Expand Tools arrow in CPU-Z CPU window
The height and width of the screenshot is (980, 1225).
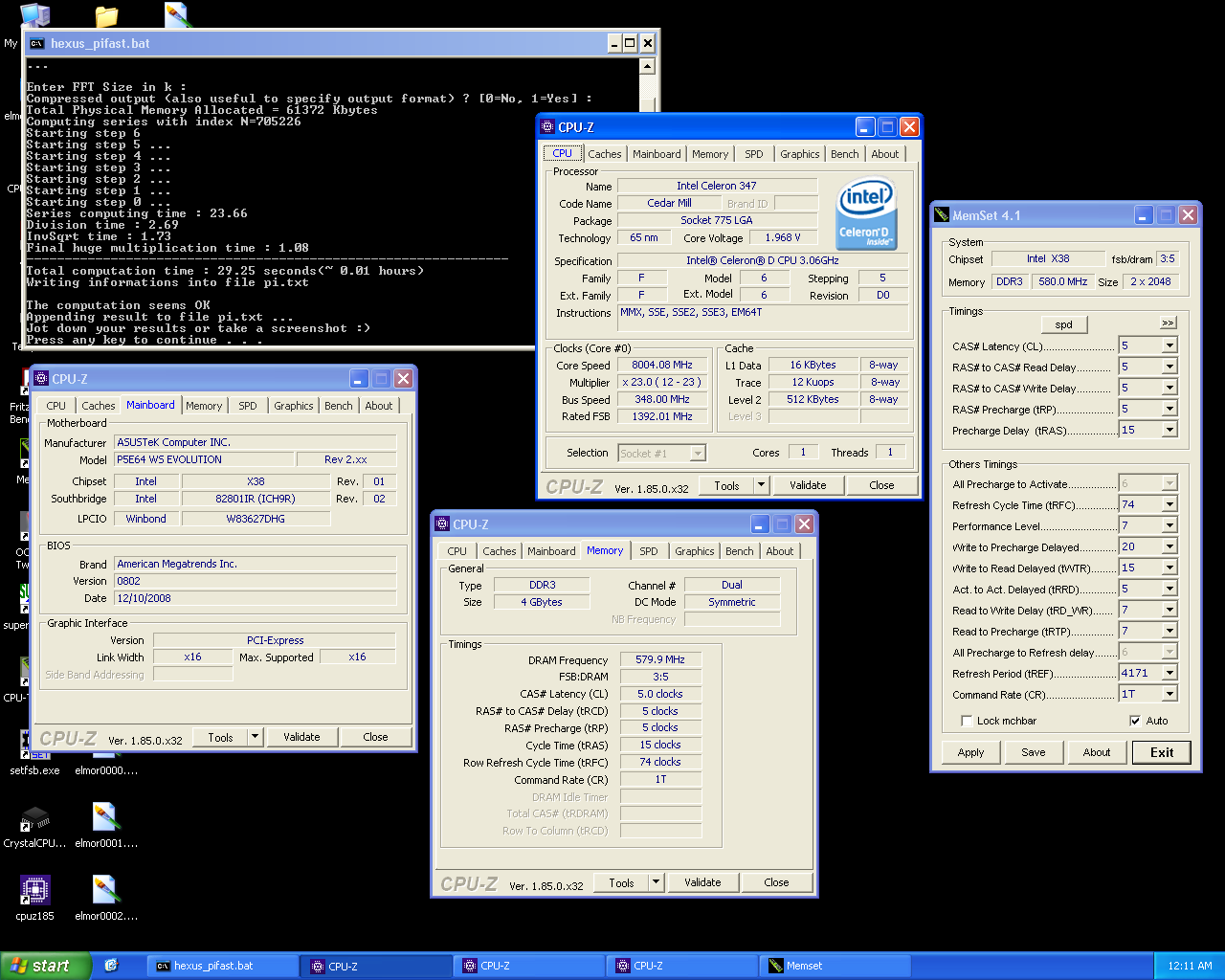pyautogui.click(x=762, y=485)
